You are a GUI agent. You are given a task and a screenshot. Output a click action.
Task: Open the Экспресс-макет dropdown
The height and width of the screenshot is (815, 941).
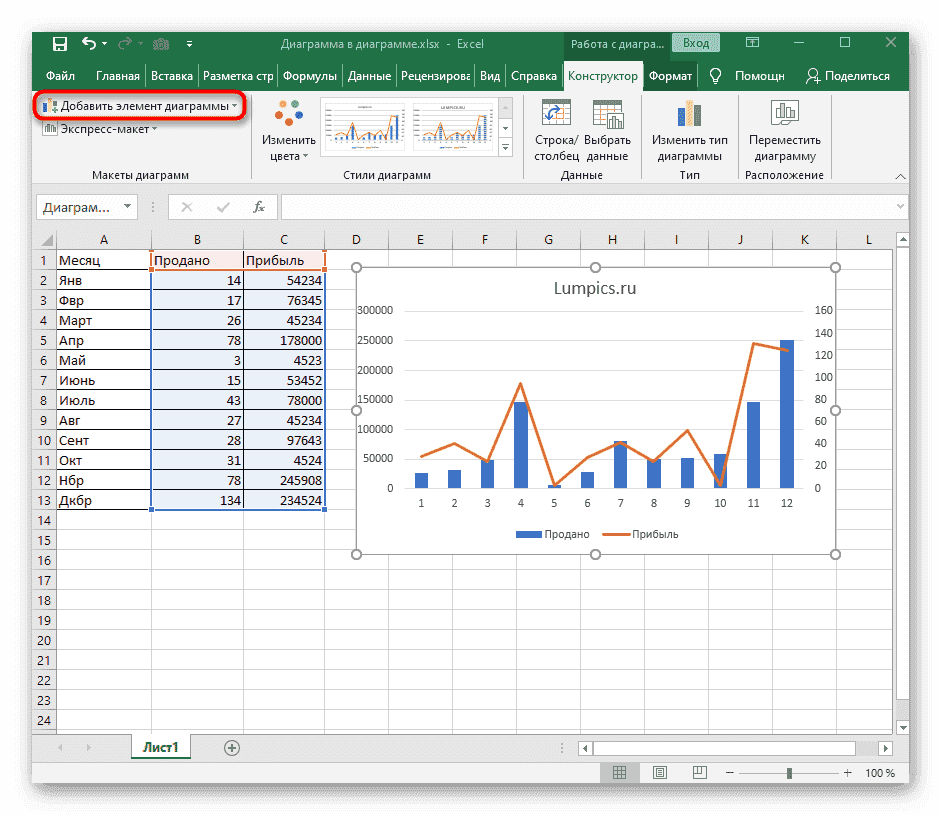tap(100, 129)
